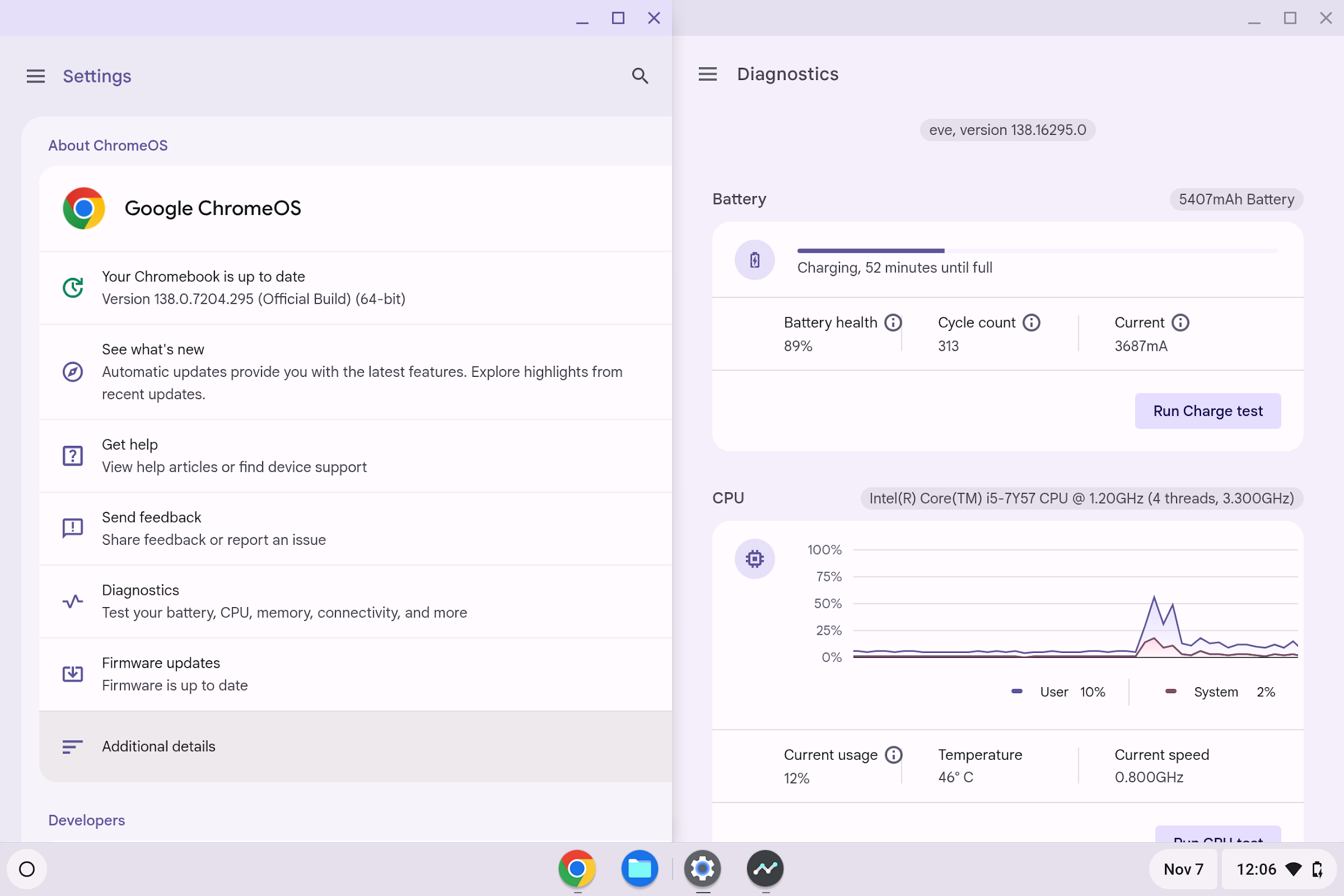Open See what's new item
The image size is (1344, 896).
(356, 371)
